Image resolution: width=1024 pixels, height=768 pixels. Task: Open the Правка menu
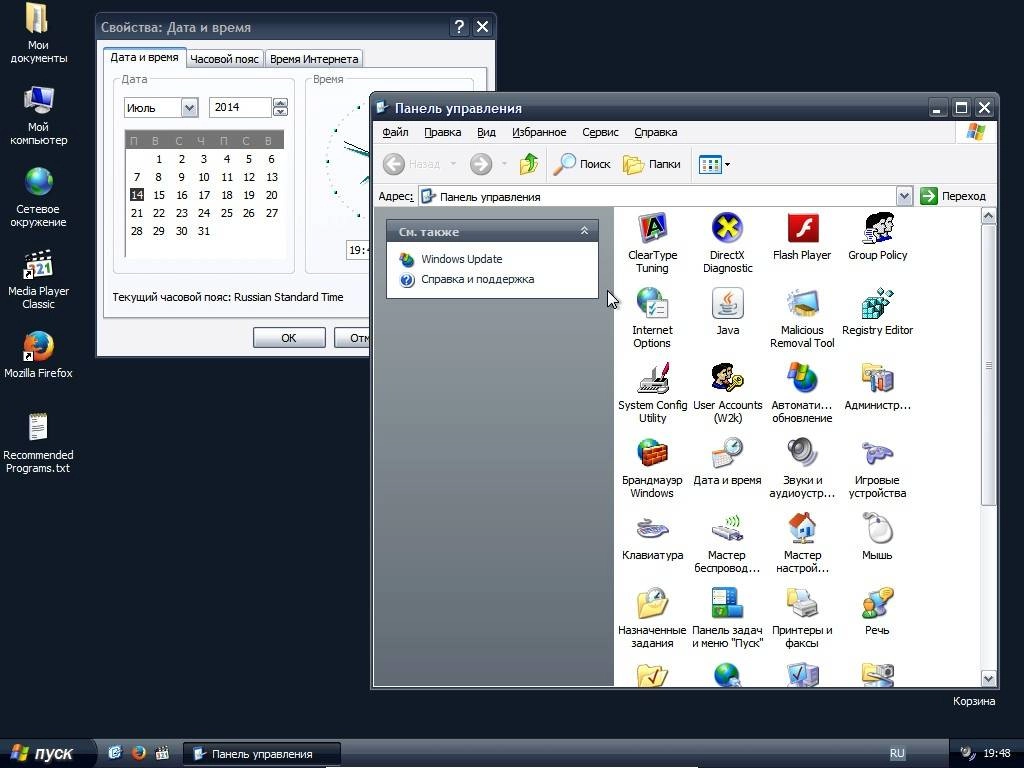click(x=442, y=132)
